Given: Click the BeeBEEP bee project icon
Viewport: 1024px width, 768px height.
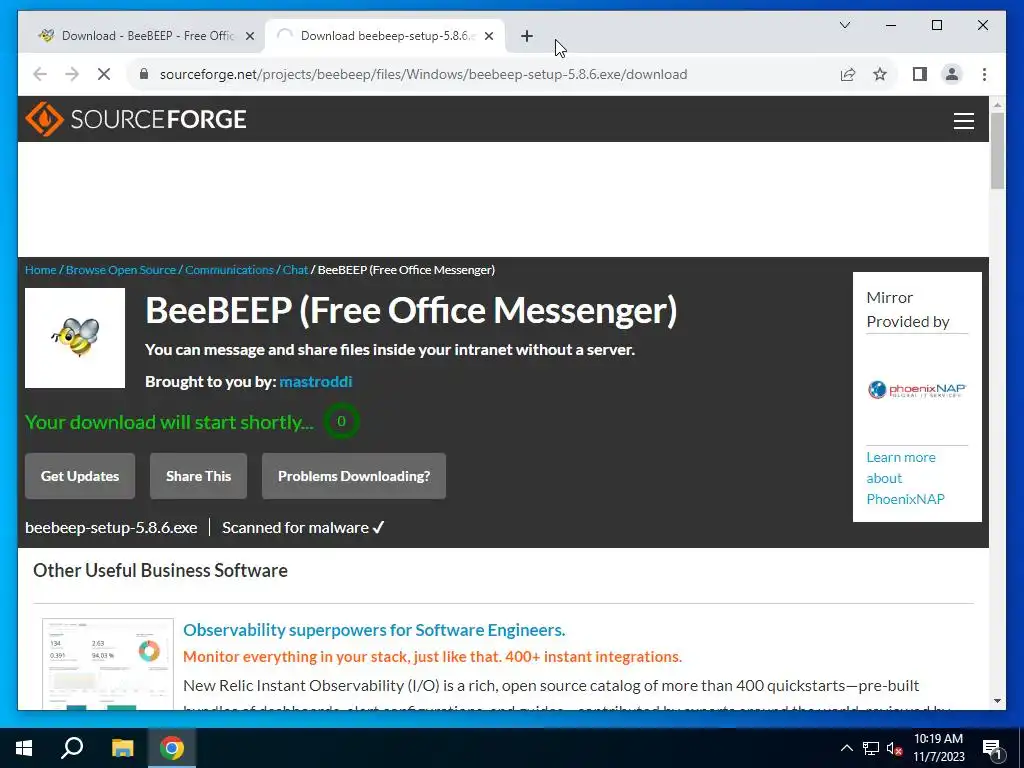Looking at the screenshot, I should point(75,338).
